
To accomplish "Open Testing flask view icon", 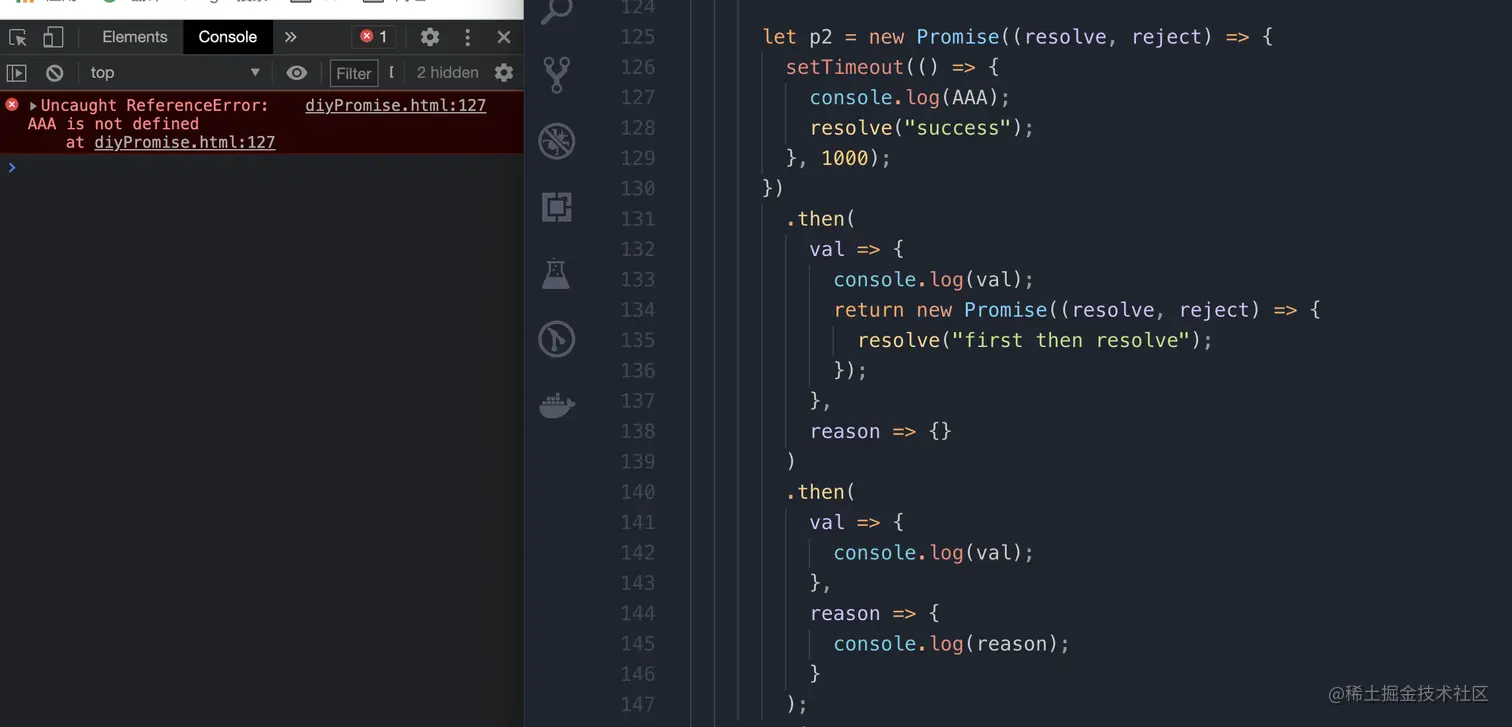I will [556, 273].
